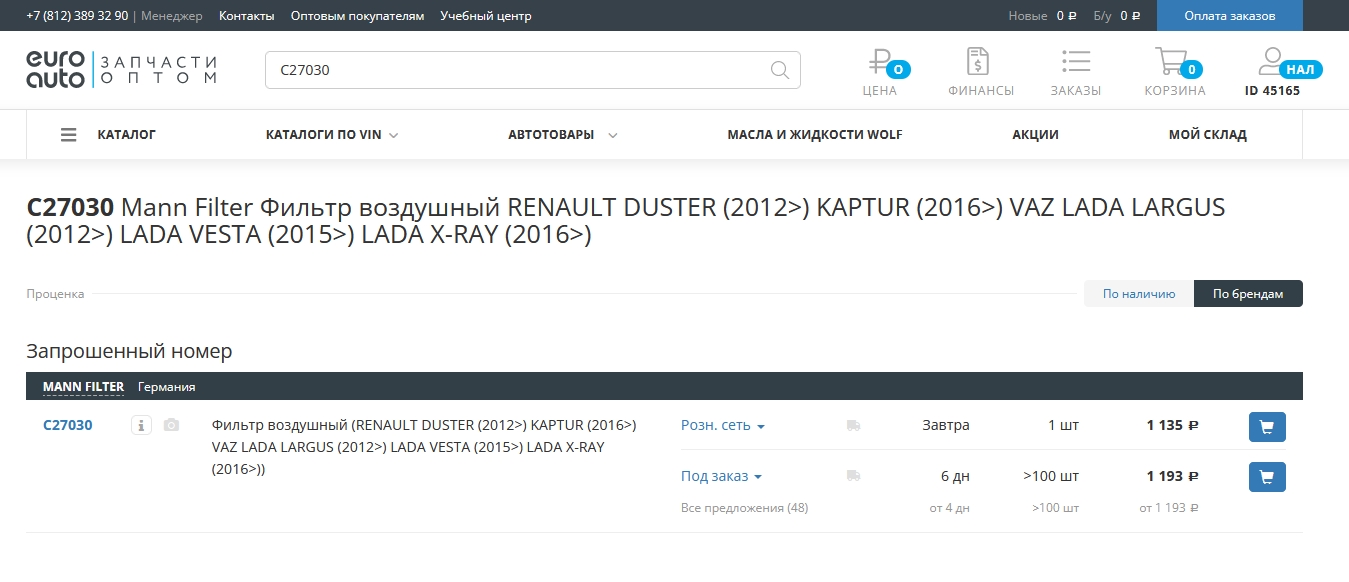This screenshot has height=582, width=1349.
Task: Click the 6 дн delivery value
Action: (x=955, y=476)
